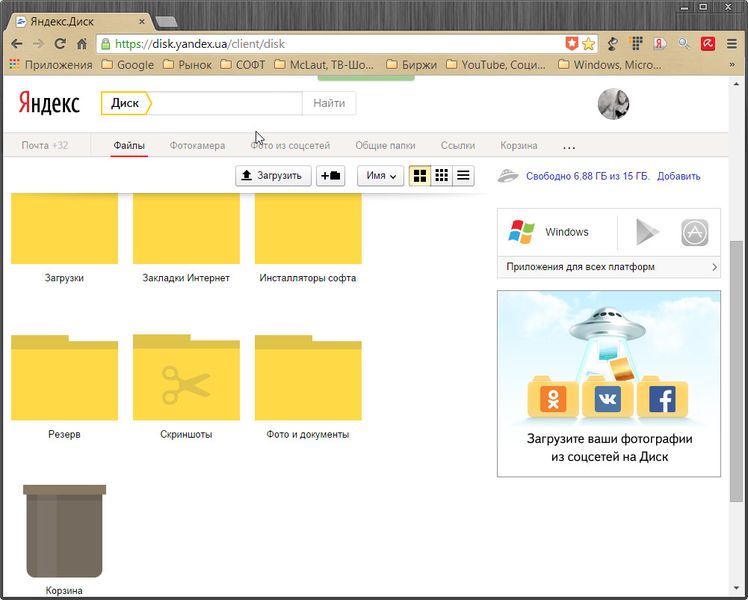Click the Google Play app icon
The height and width of the screenshot is (600, 748).
point(647,232)
